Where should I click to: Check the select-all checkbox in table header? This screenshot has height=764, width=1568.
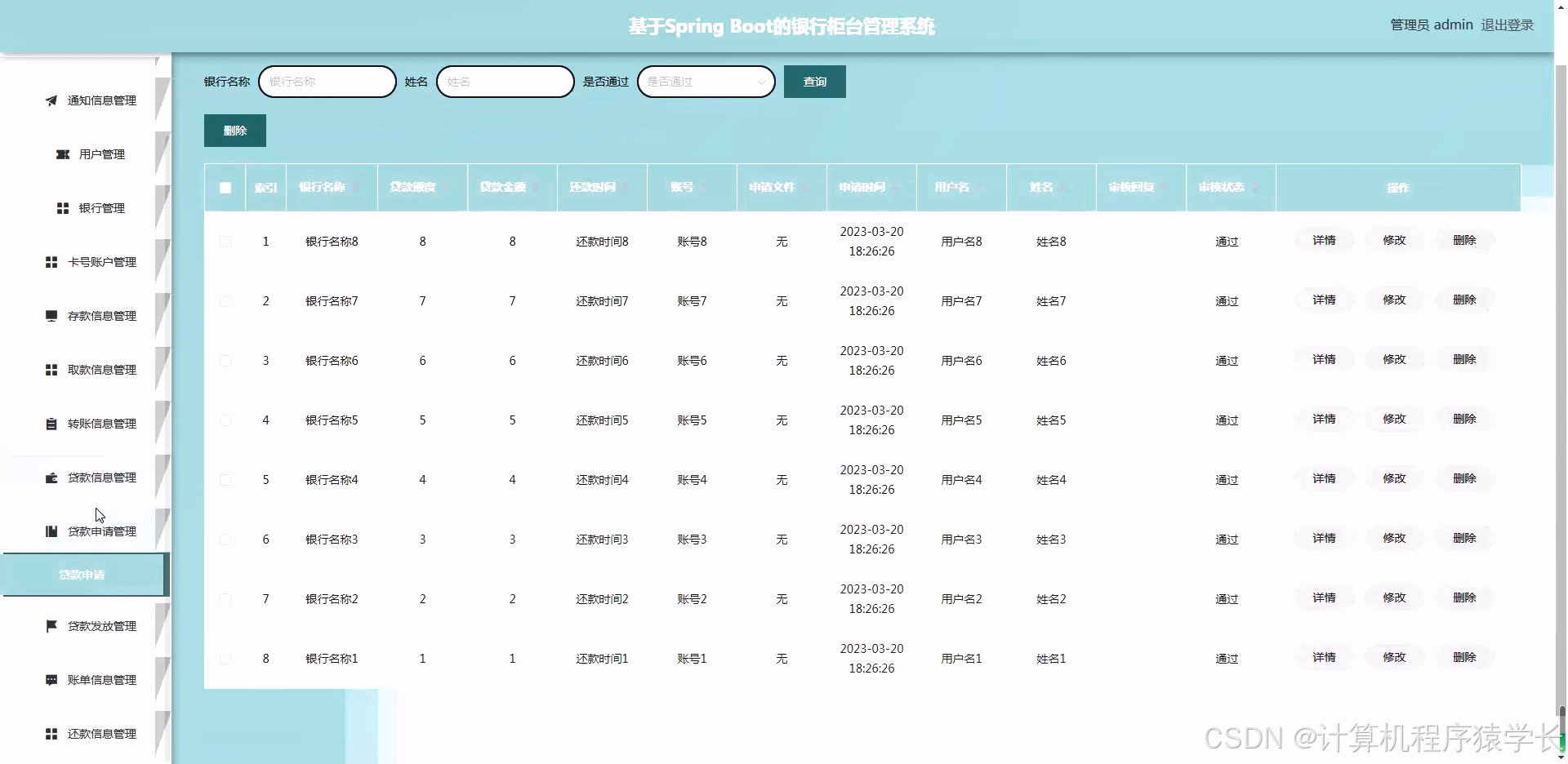[x=225, y=188]
